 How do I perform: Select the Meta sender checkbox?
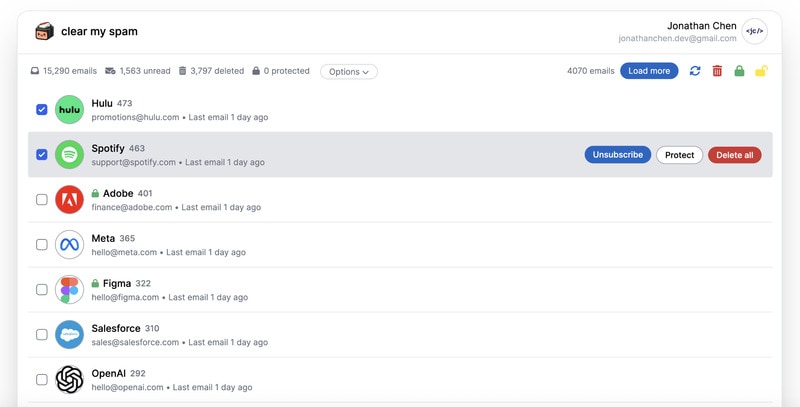click(x=42, y=245)
